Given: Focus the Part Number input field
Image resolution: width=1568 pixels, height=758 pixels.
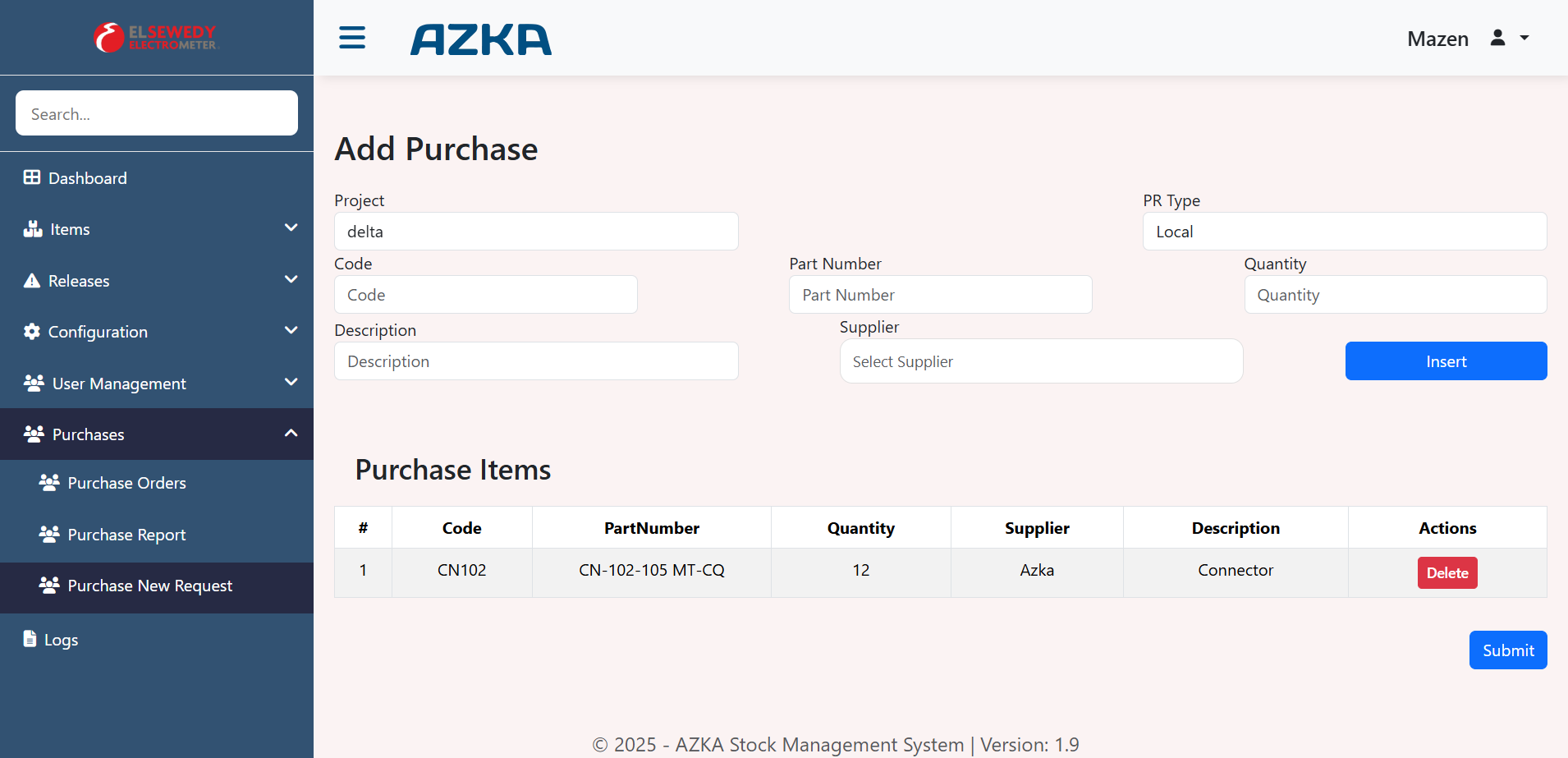Looking at the screenshot, I should 940,295.
